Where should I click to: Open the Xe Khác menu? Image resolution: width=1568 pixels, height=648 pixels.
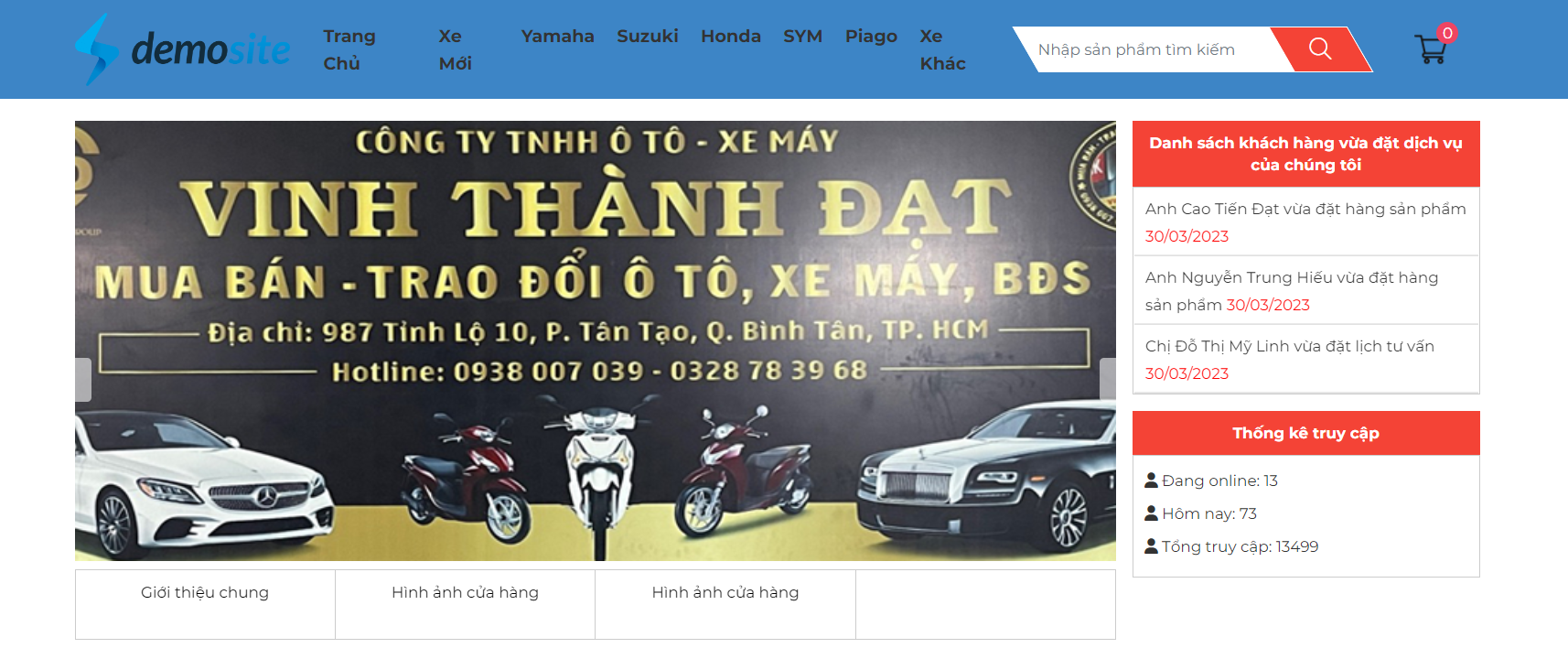point(943,49)
